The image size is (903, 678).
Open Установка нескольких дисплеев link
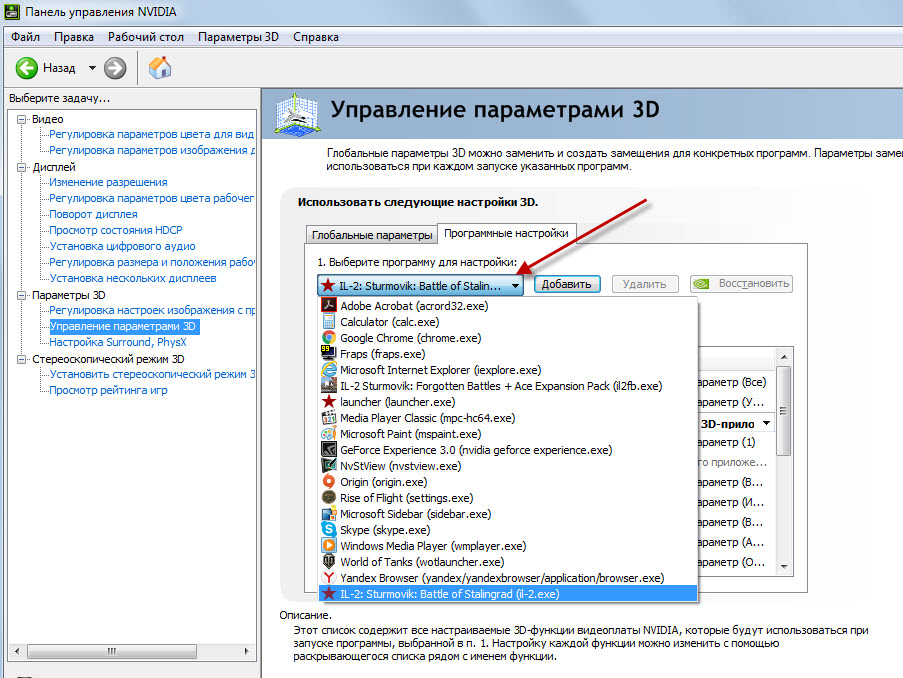tap(133, 278)
